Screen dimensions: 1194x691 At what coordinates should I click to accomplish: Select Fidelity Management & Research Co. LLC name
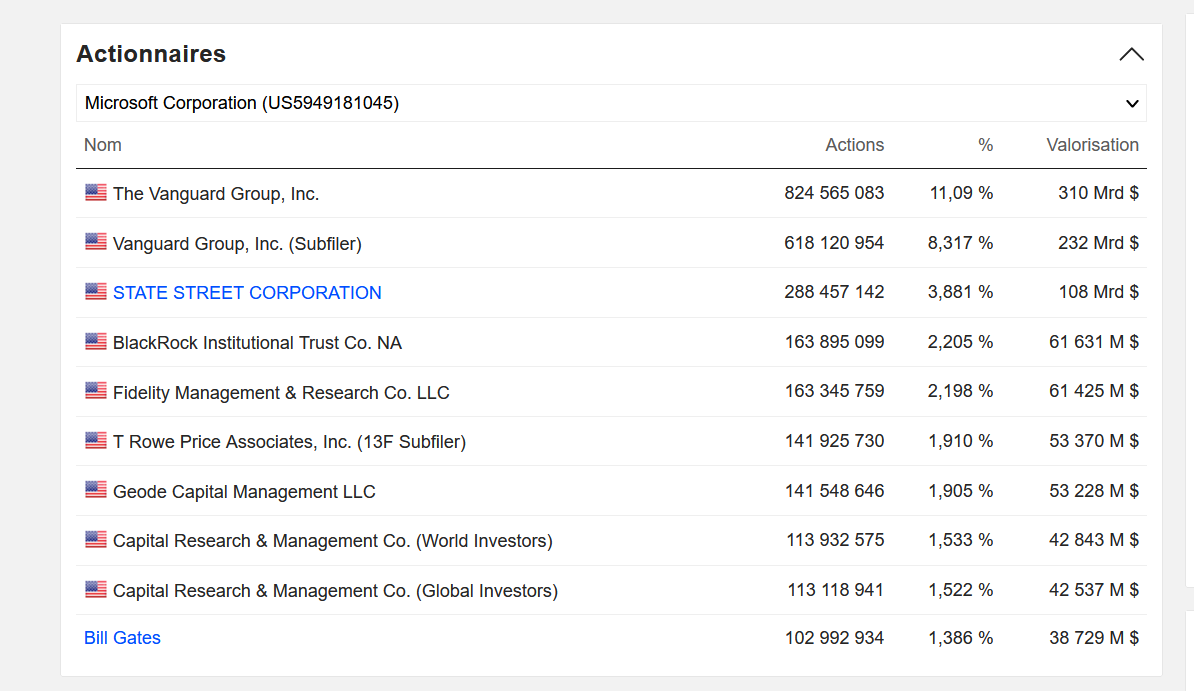281,392
